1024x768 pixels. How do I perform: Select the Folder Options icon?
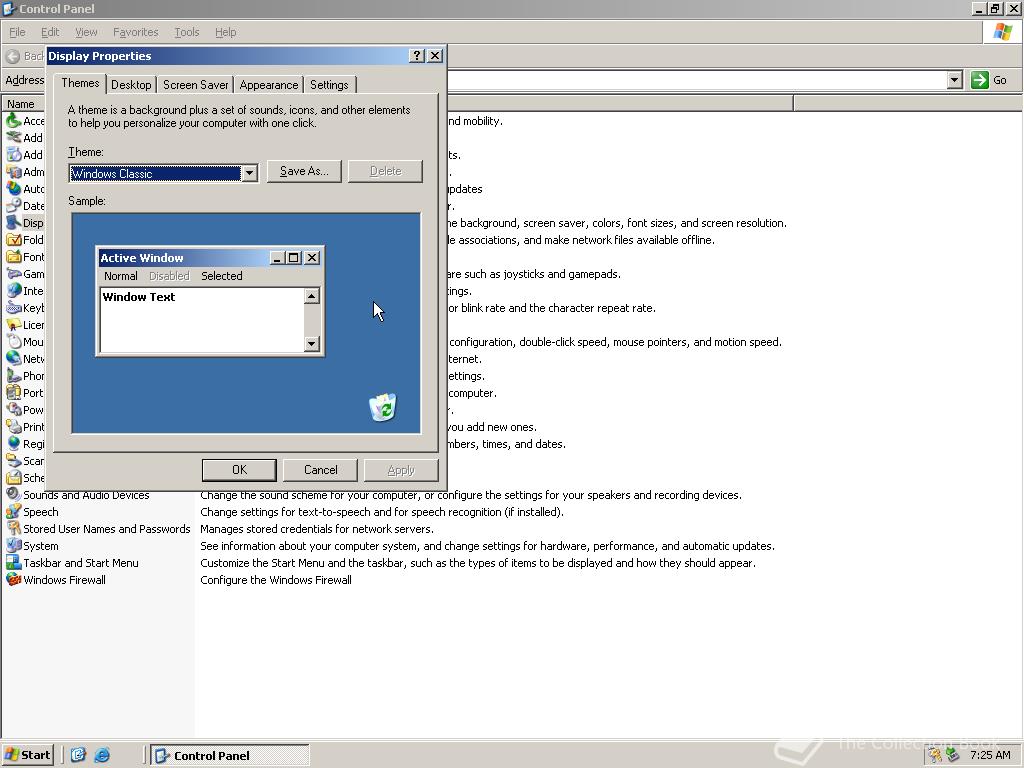[x=13, y=240]
